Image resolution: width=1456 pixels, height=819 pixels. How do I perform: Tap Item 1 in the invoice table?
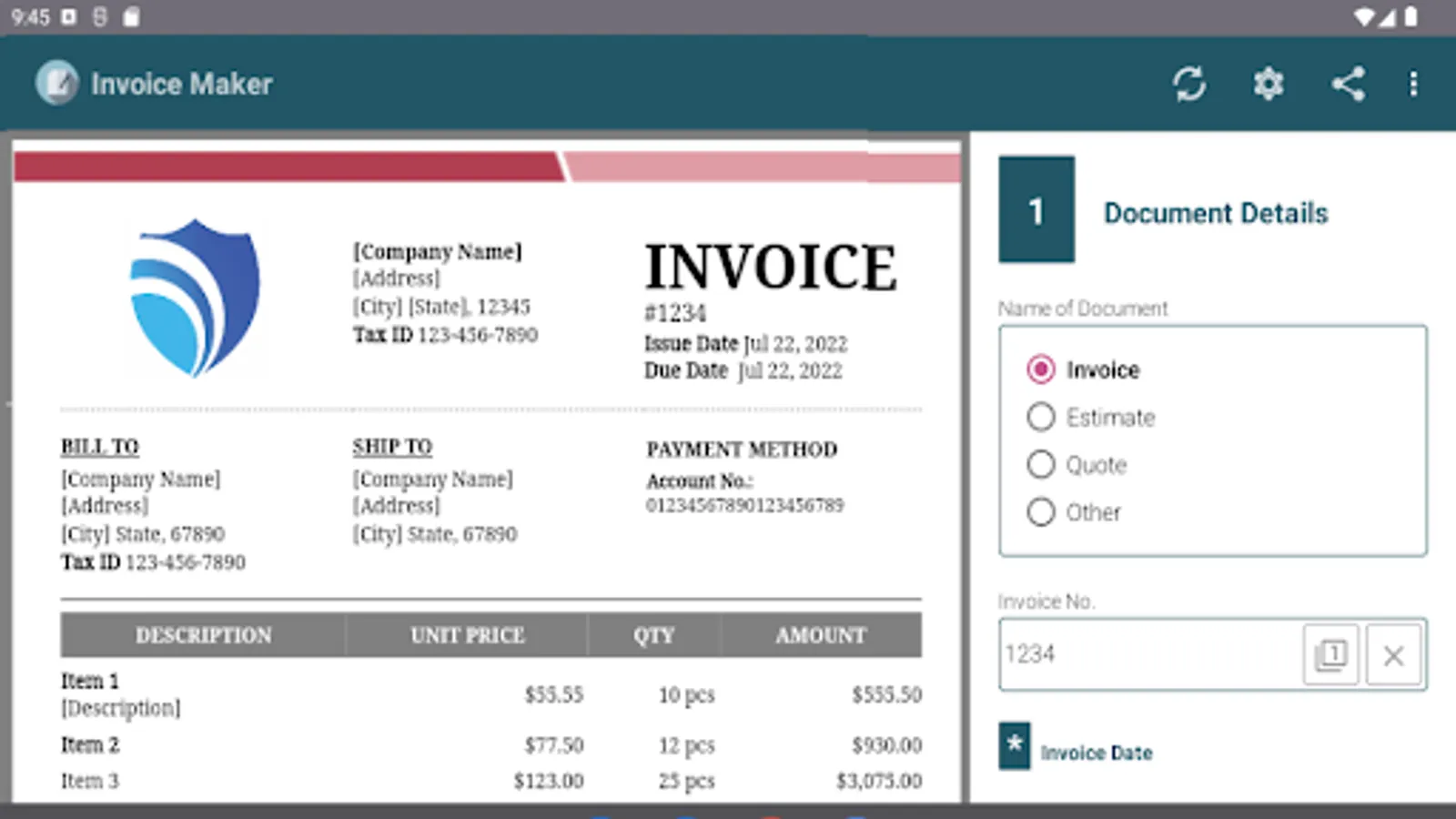[90, 681]
